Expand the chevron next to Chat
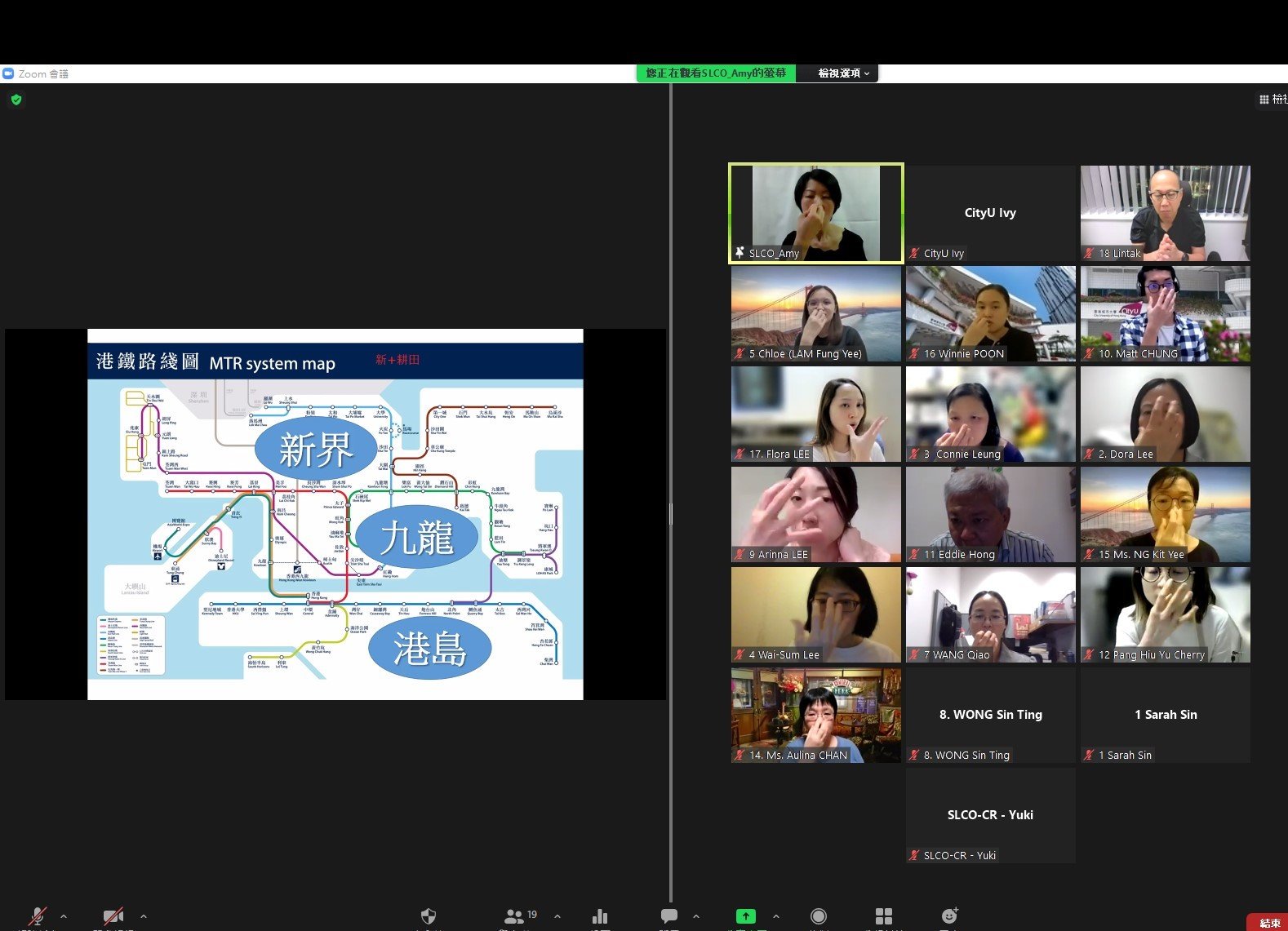The width and height of the screenshot is (1288, 931). tap(696, 916)
